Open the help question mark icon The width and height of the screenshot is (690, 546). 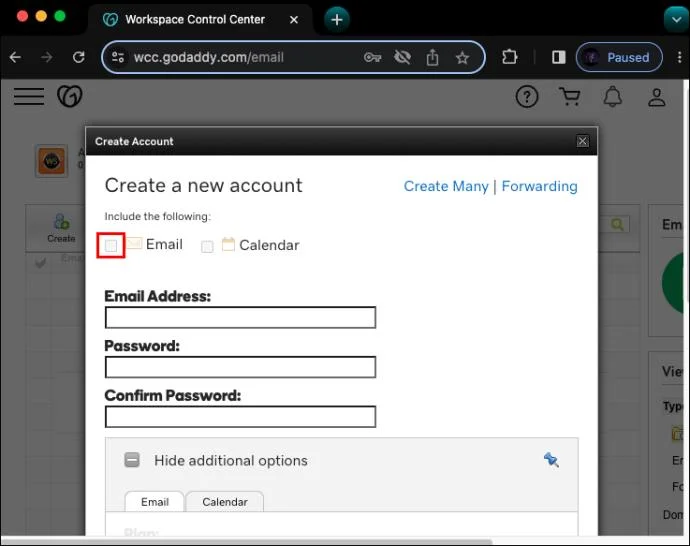[527, 97]
